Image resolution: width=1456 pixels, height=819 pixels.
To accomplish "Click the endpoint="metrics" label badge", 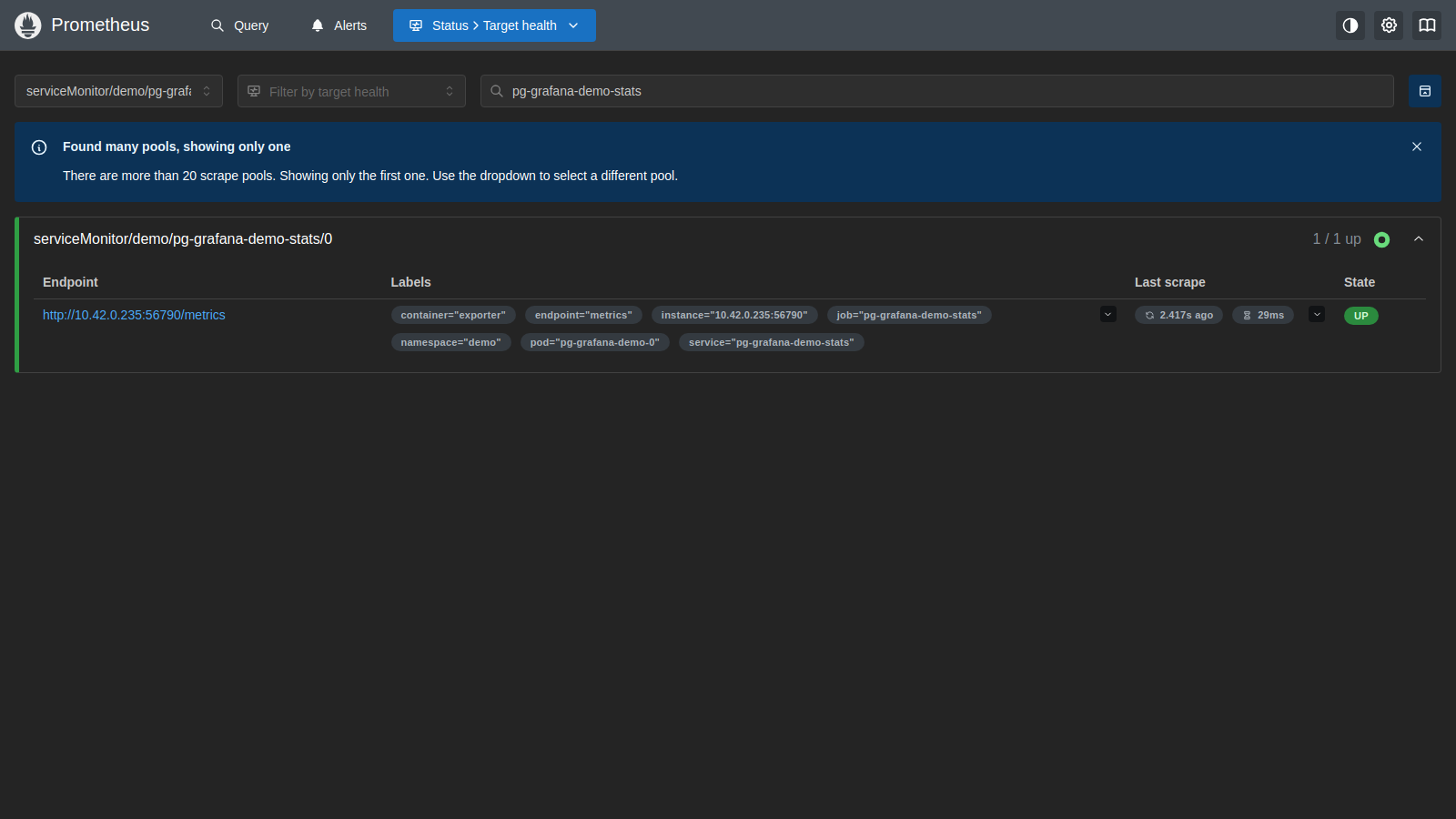I will [x=583, y=315].
